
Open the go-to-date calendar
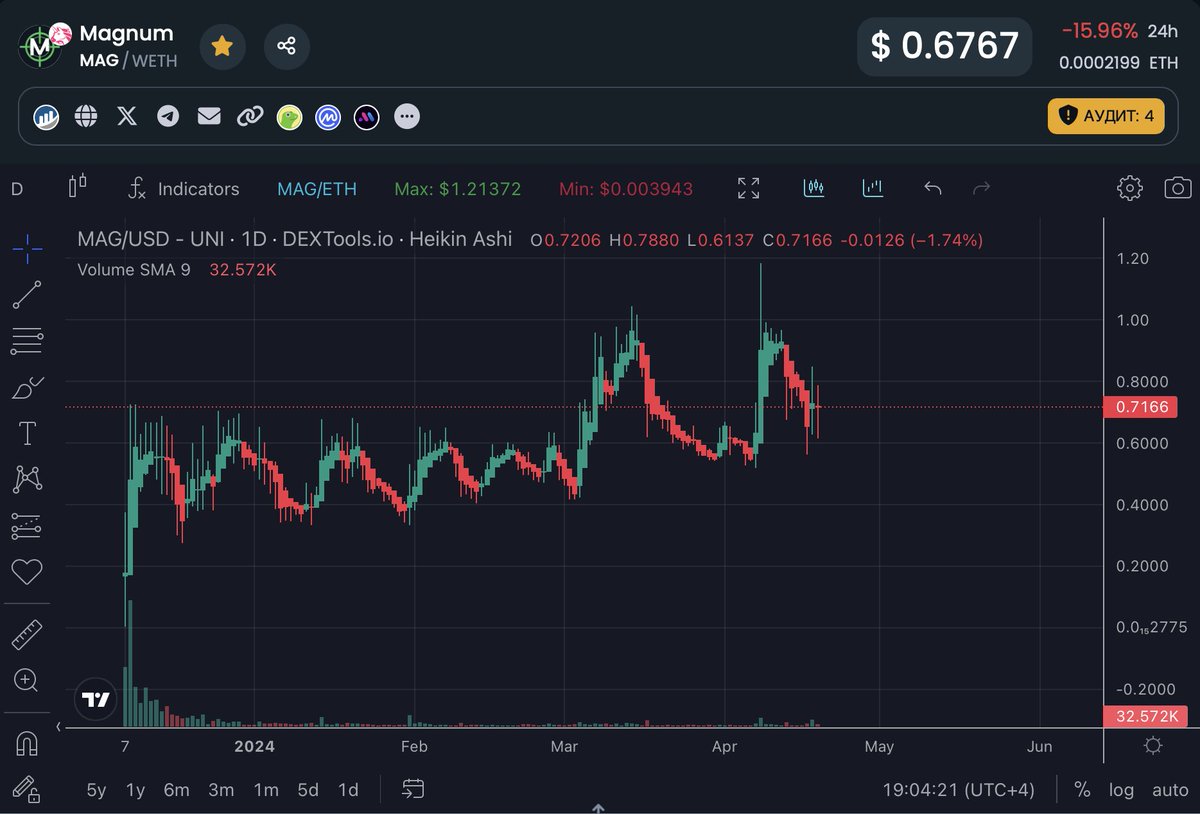(414, 789)
